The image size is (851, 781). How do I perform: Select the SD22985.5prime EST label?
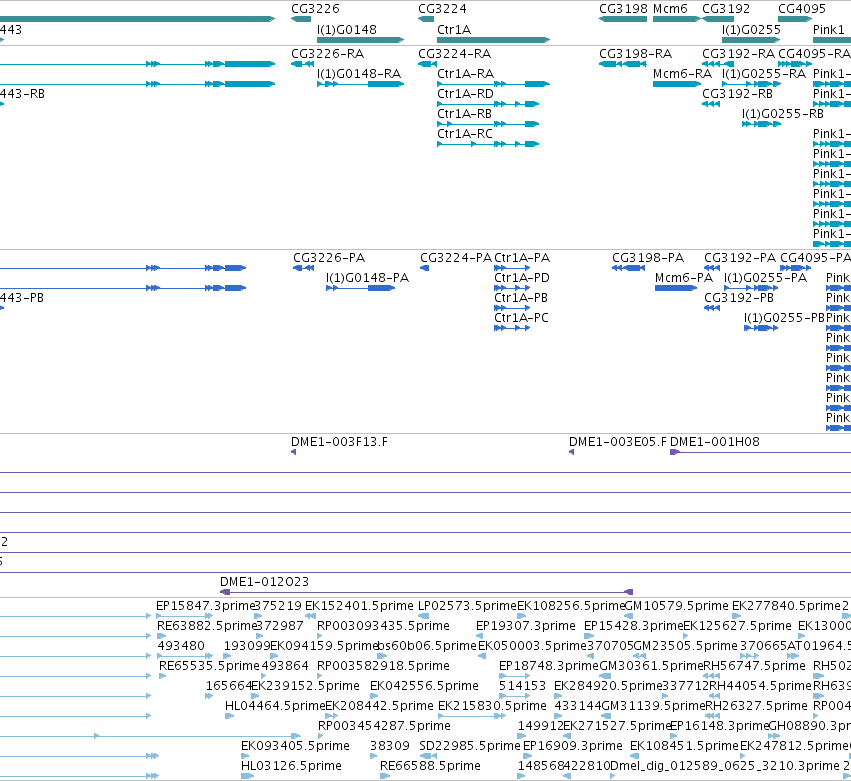pyautogui.click(x=470, y=746)
